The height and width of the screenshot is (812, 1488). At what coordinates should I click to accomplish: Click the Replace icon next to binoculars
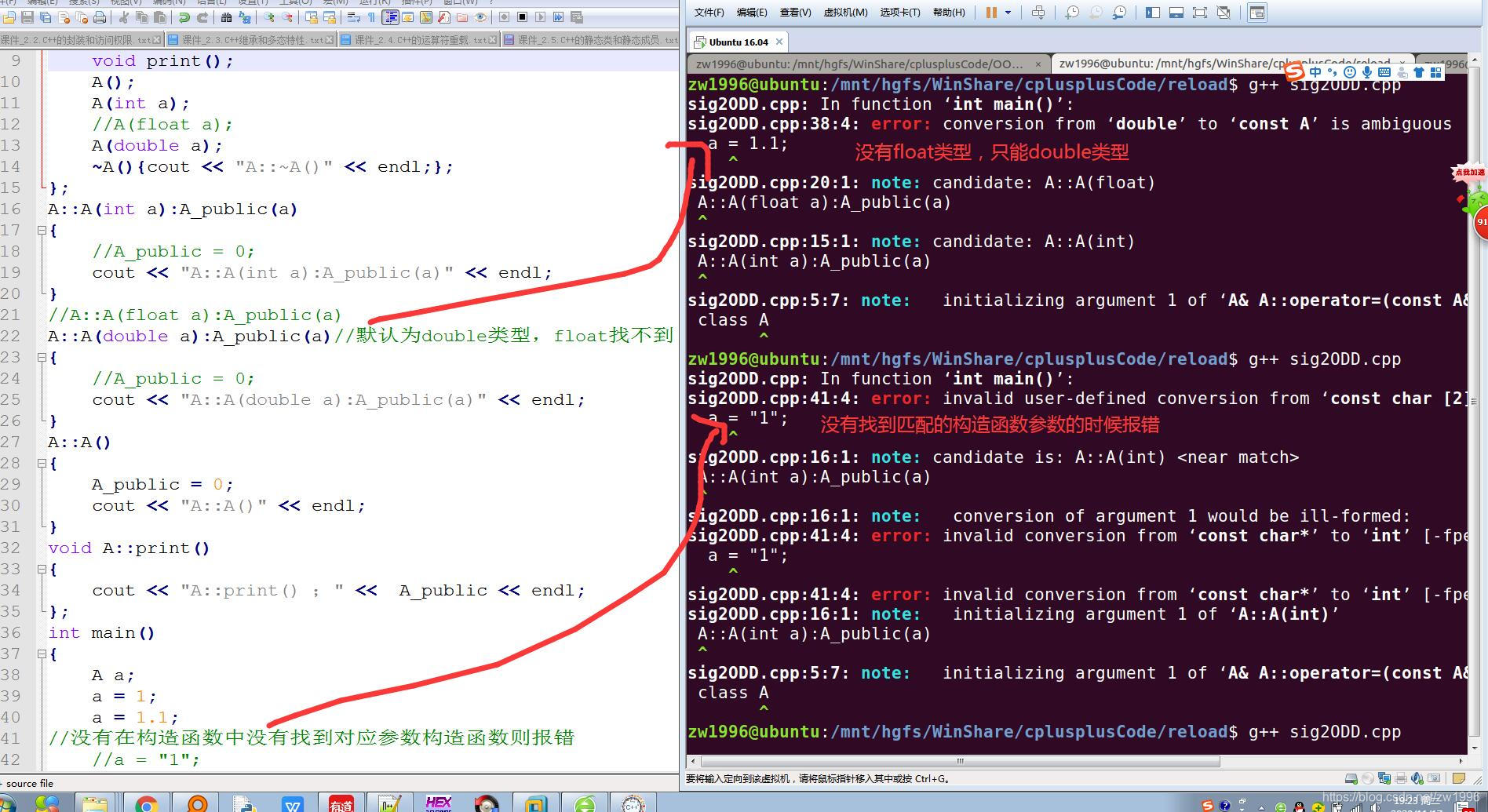(245, 16)
